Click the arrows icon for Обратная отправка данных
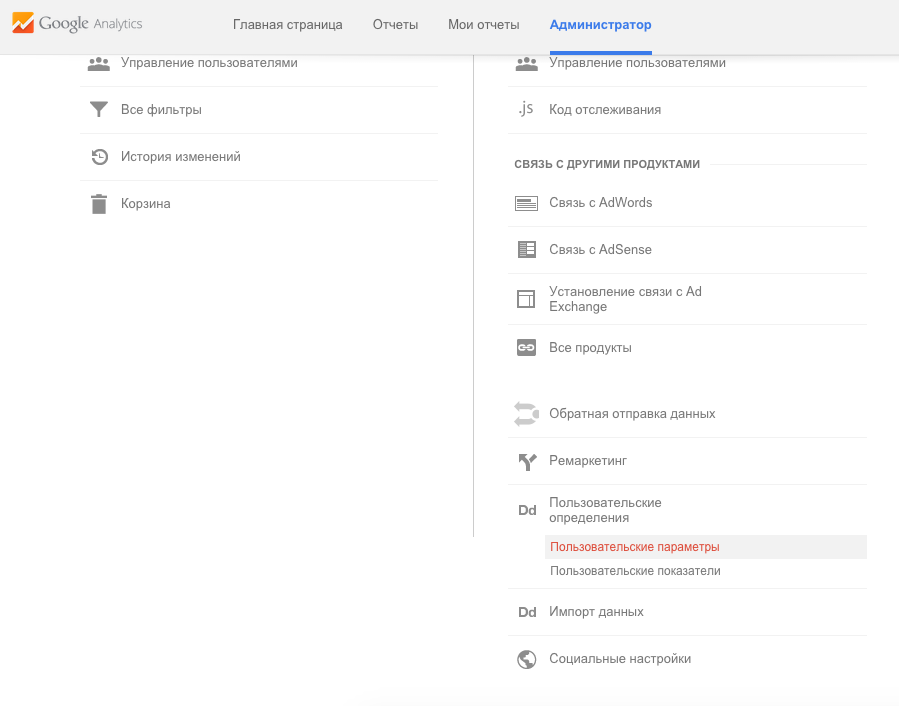Screen dimensions: 899x706 [x=526, y=414]
